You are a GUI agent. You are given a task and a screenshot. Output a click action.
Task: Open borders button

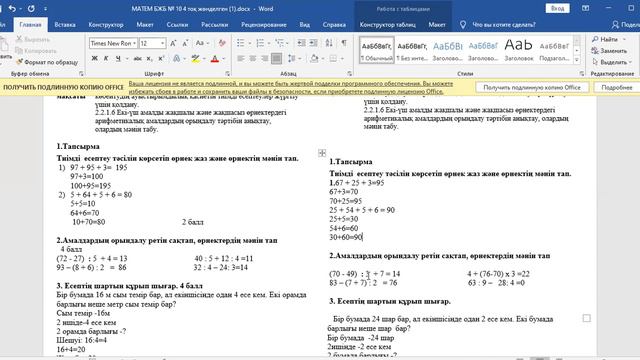coord(333,59)
